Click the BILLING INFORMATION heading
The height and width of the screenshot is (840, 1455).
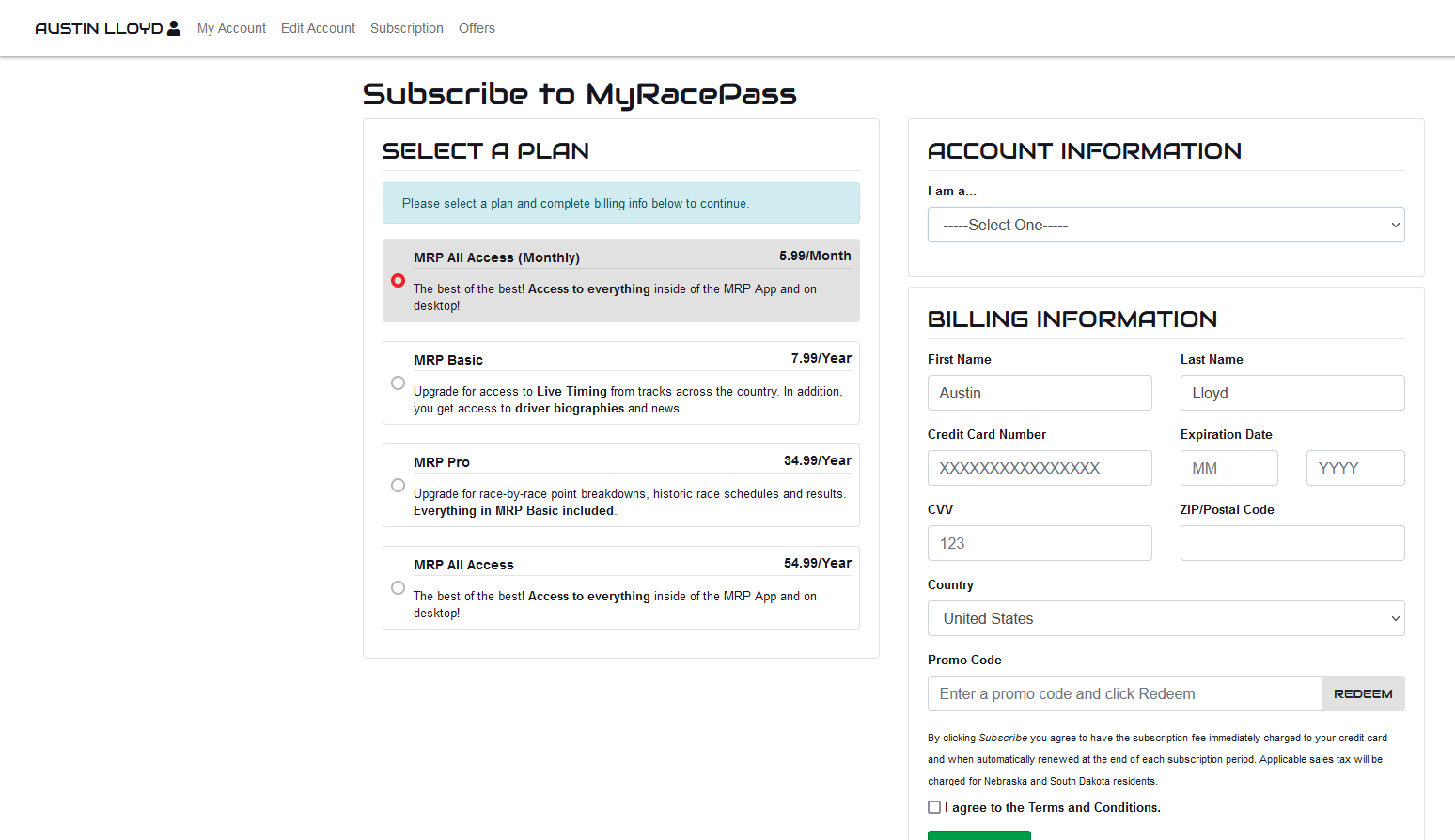[1072, 319]
